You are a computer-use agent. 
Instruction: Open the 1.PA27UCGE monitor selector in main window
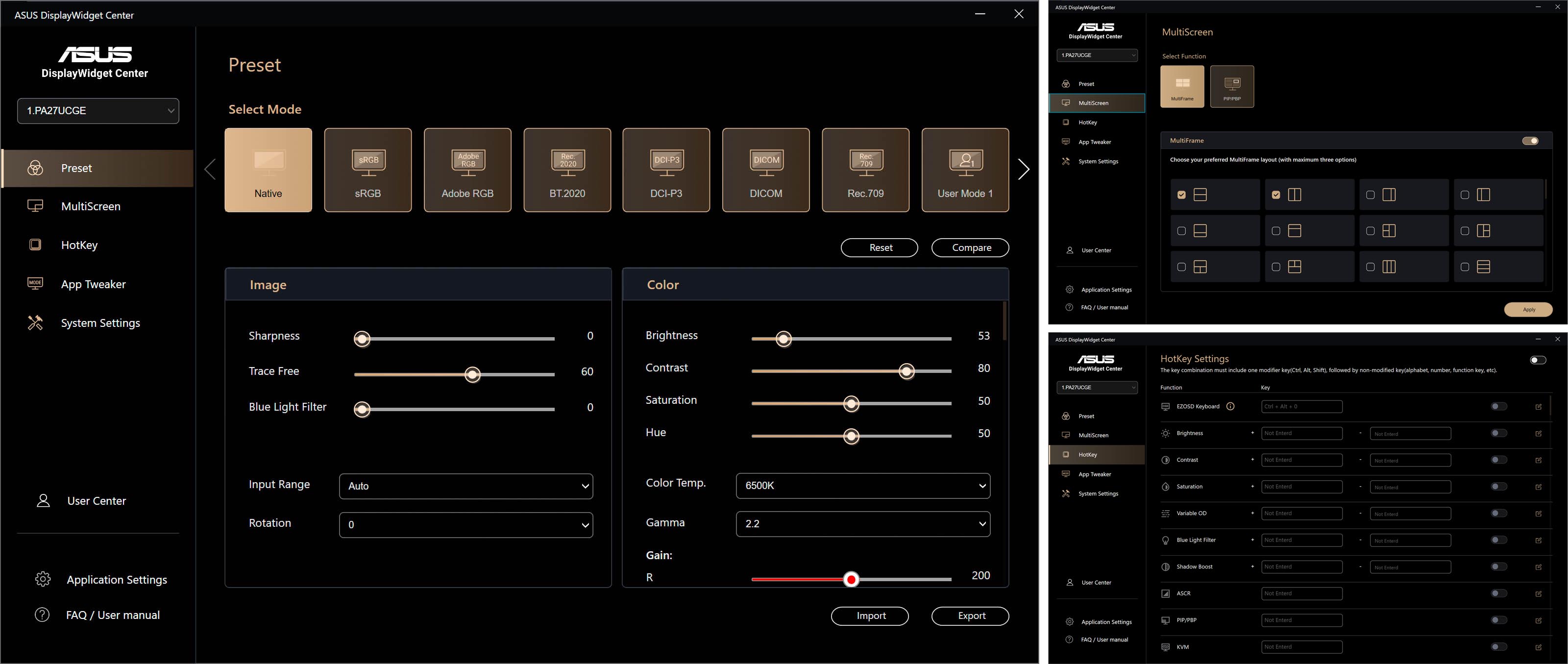pos(98,111)
